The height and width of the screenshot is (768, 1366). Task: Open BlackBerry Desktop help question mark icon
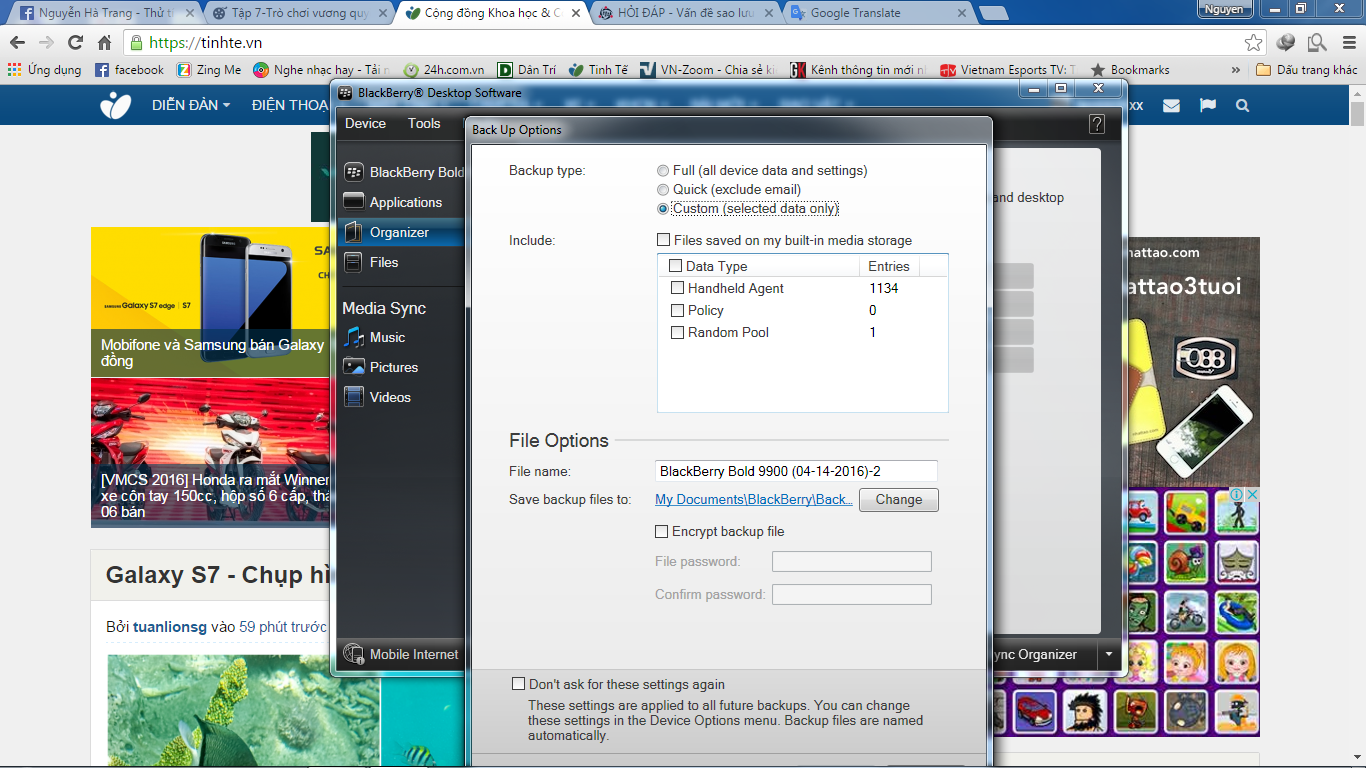(1097, 124)
